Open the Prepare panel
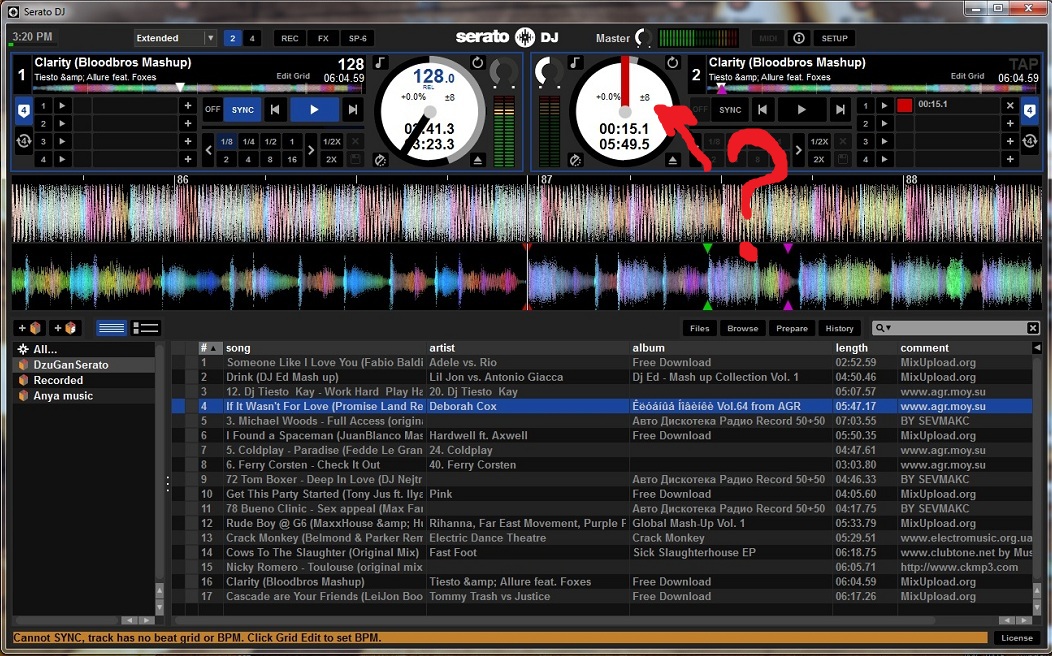The height and width of the screenshot is (656, 1052). point(792,328)
